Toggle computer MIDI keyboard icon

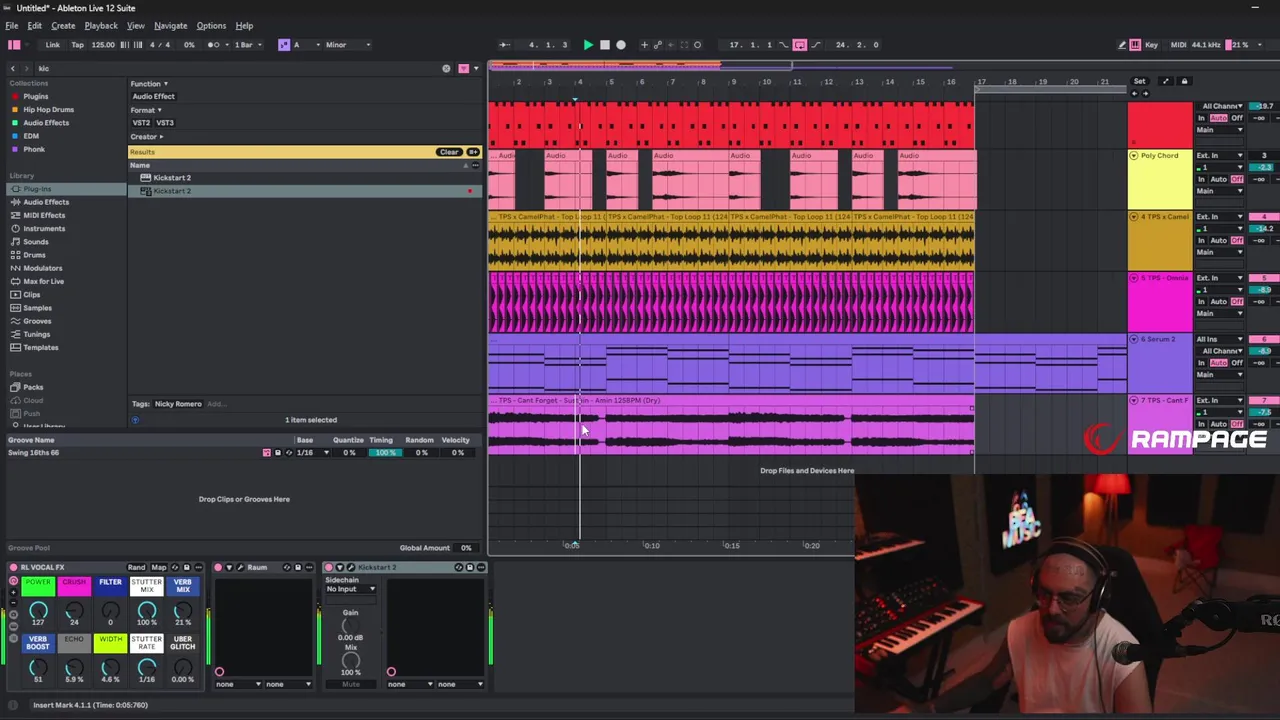[x=1135, y=45]
